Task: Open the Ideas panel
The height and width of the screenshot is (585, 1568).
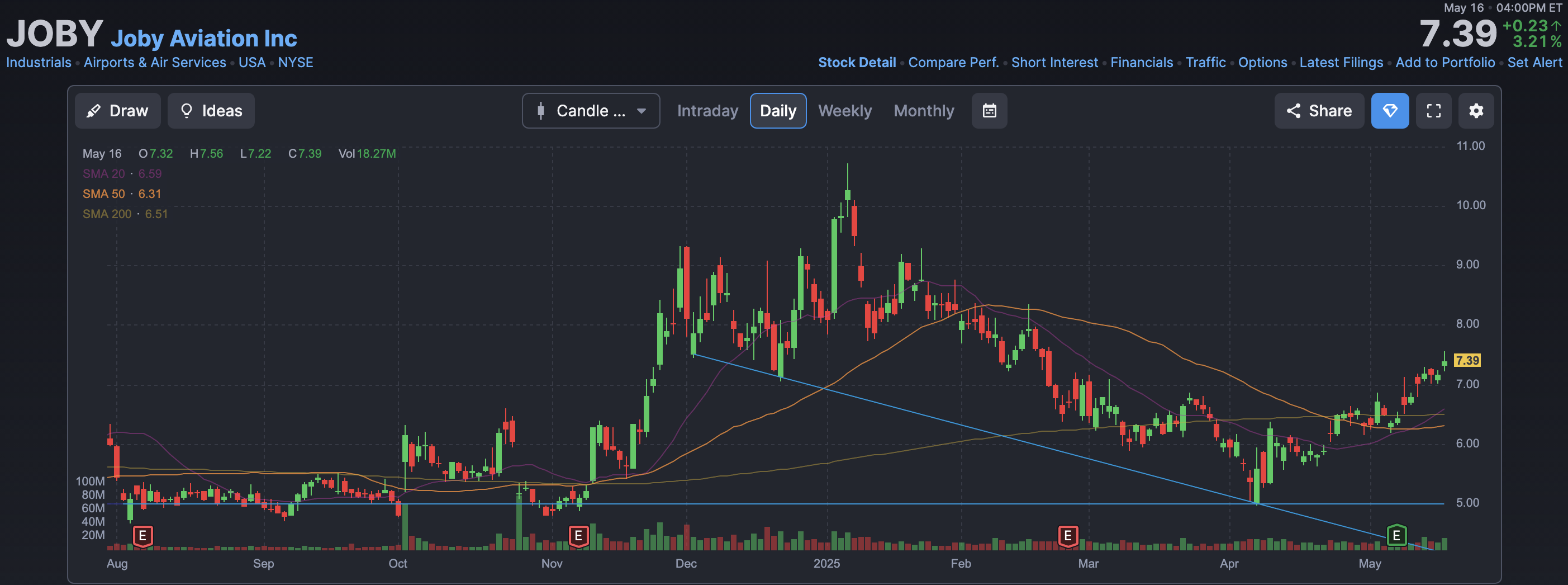Action: click(211, 111)
